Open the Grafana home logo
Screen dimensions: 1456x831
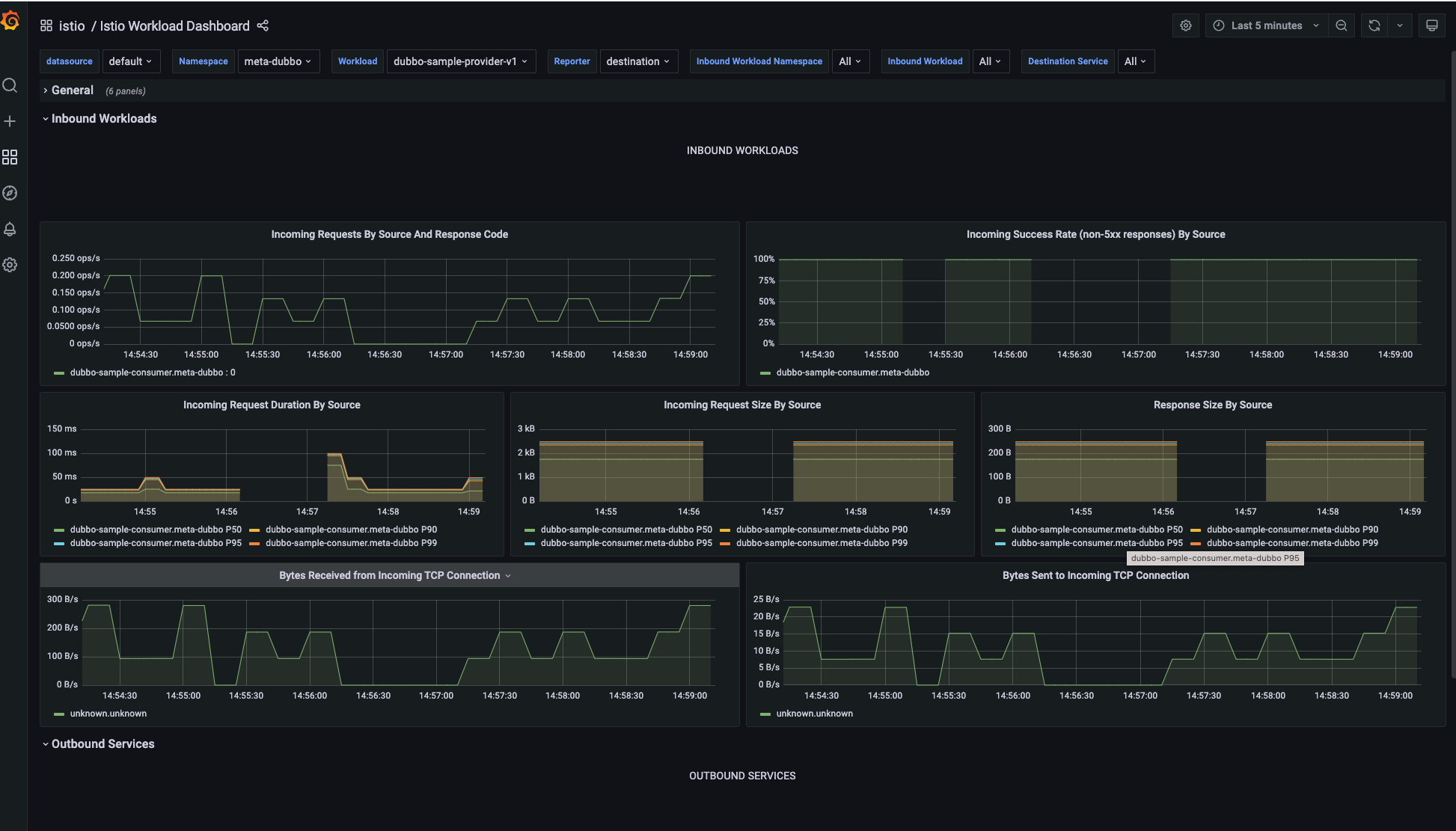(10, 21)
